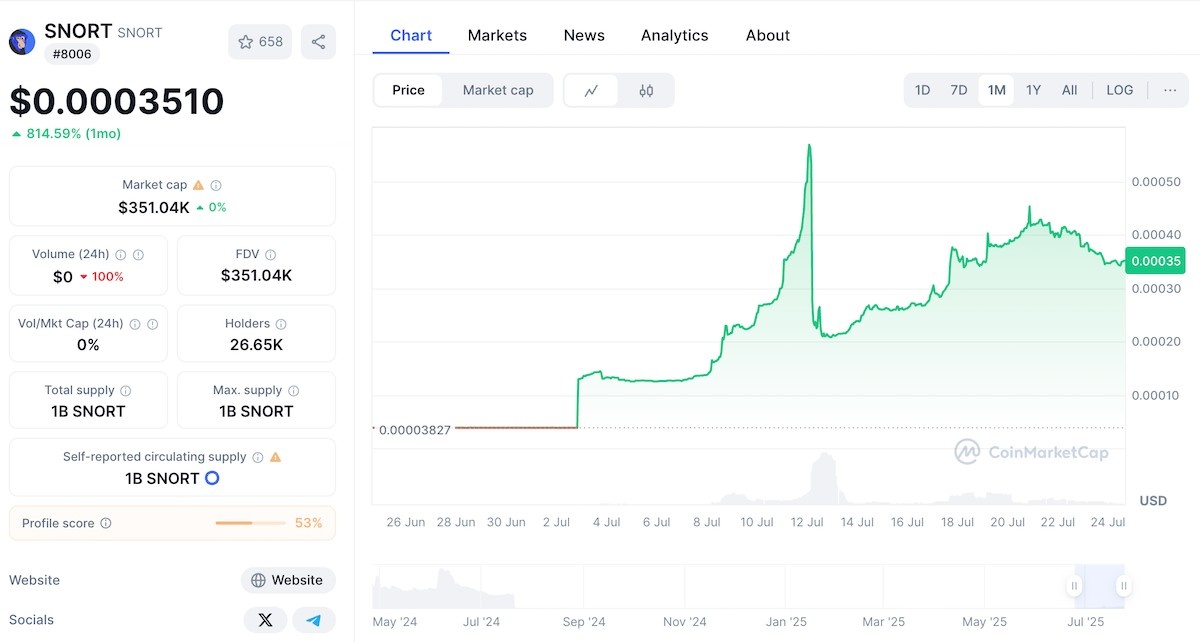Open the chart more options ellipsis

tap(1170, 90)
